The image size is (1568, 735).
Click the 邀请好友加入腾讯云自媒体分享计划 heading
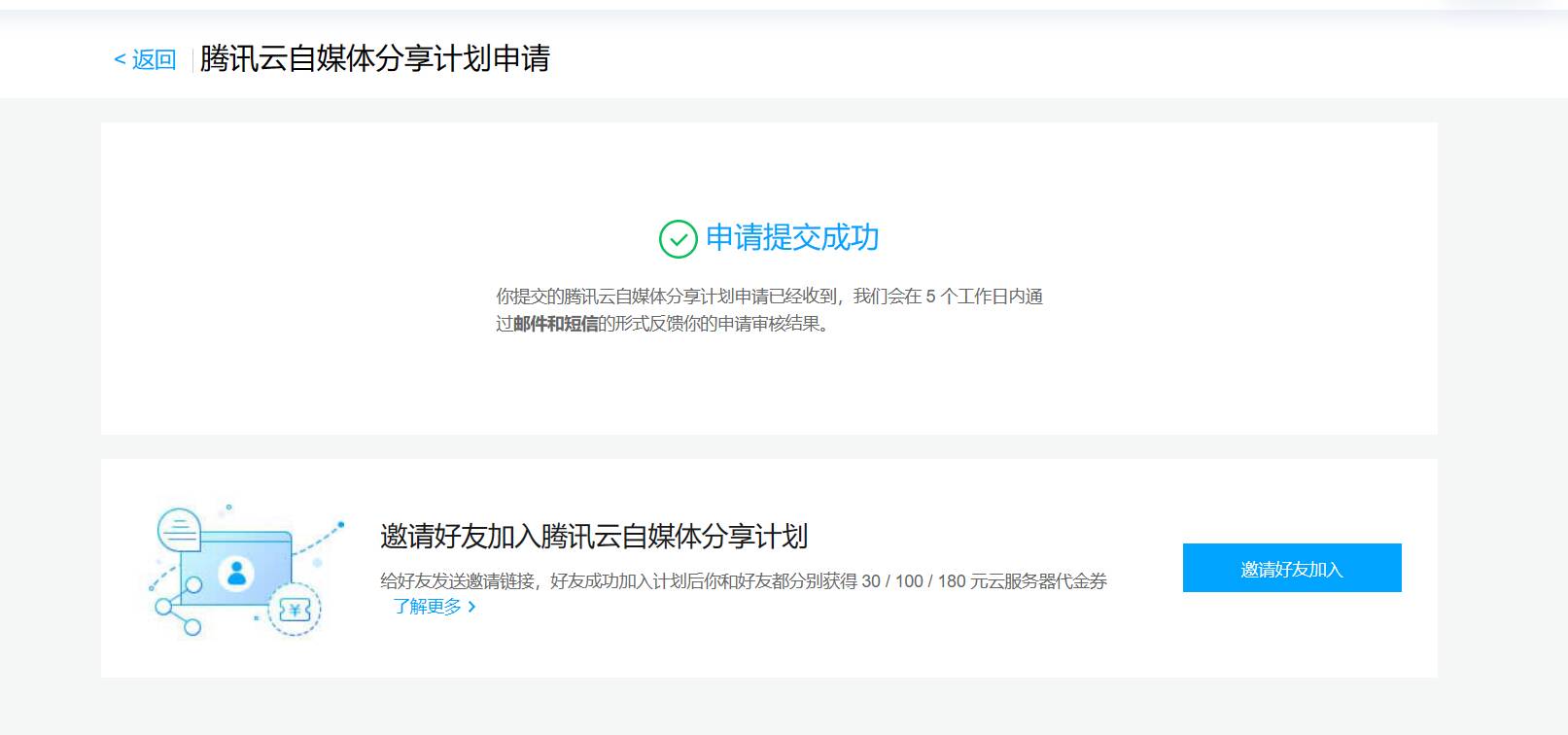click(594, 536)
